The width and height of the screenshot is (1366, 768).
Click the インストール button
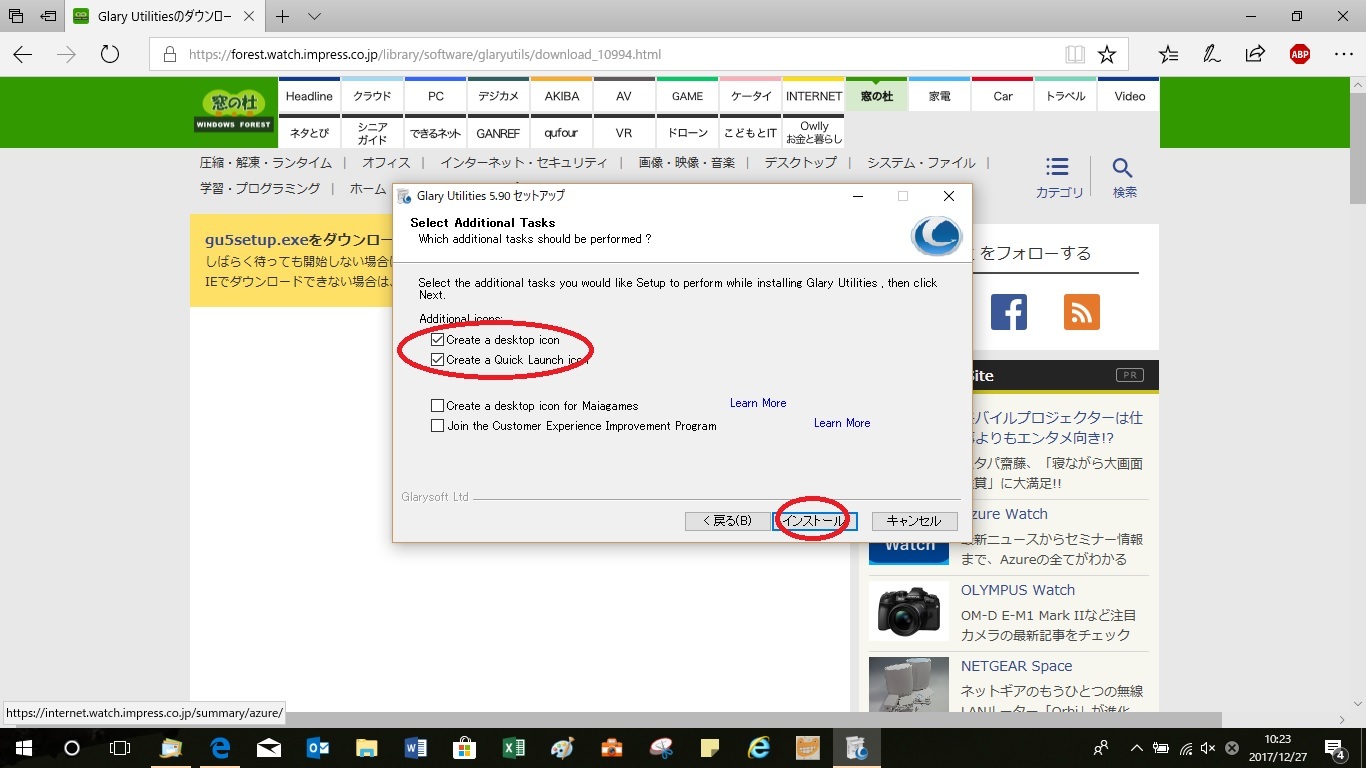(815, 521)
